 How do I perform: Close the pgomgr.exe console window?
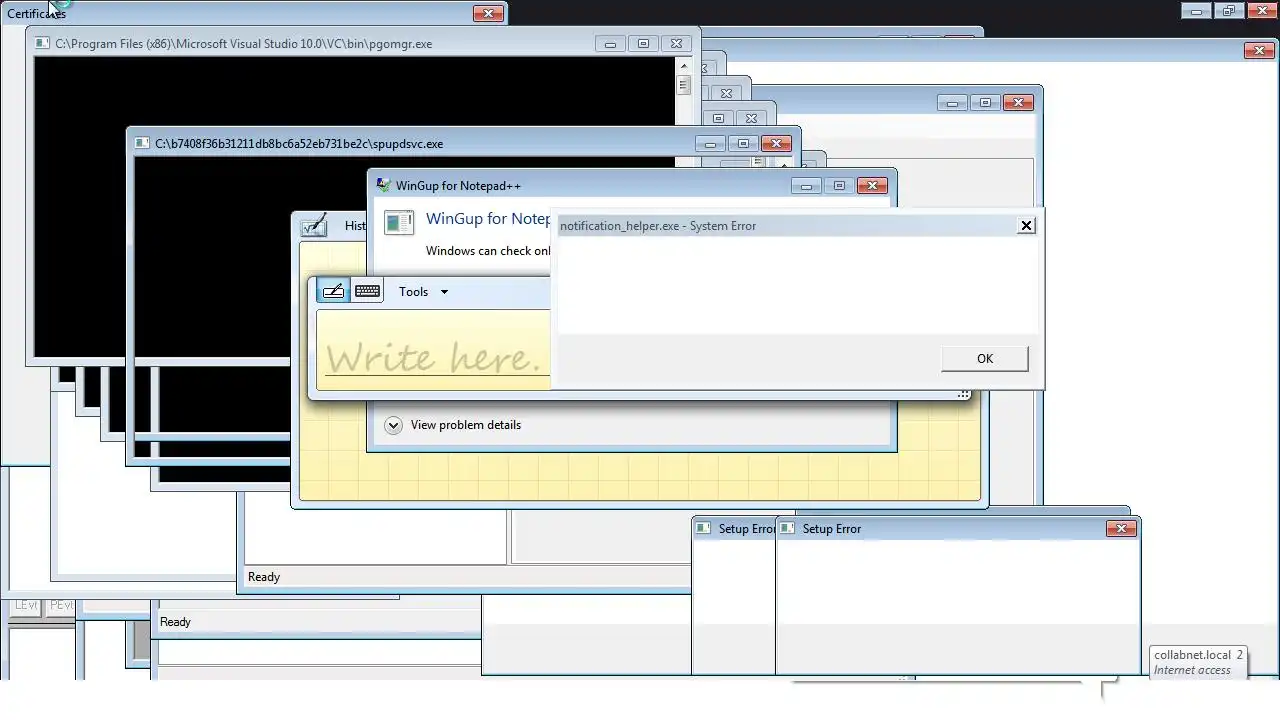click(x=676, y=44)
